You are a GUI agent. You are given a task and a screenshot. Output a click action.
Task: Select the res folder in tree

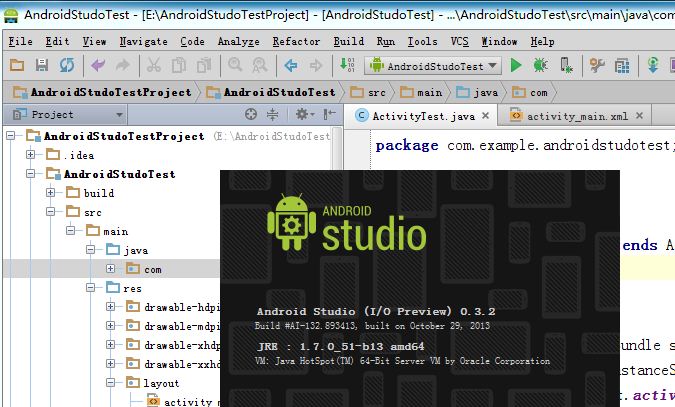pos(124,288)
